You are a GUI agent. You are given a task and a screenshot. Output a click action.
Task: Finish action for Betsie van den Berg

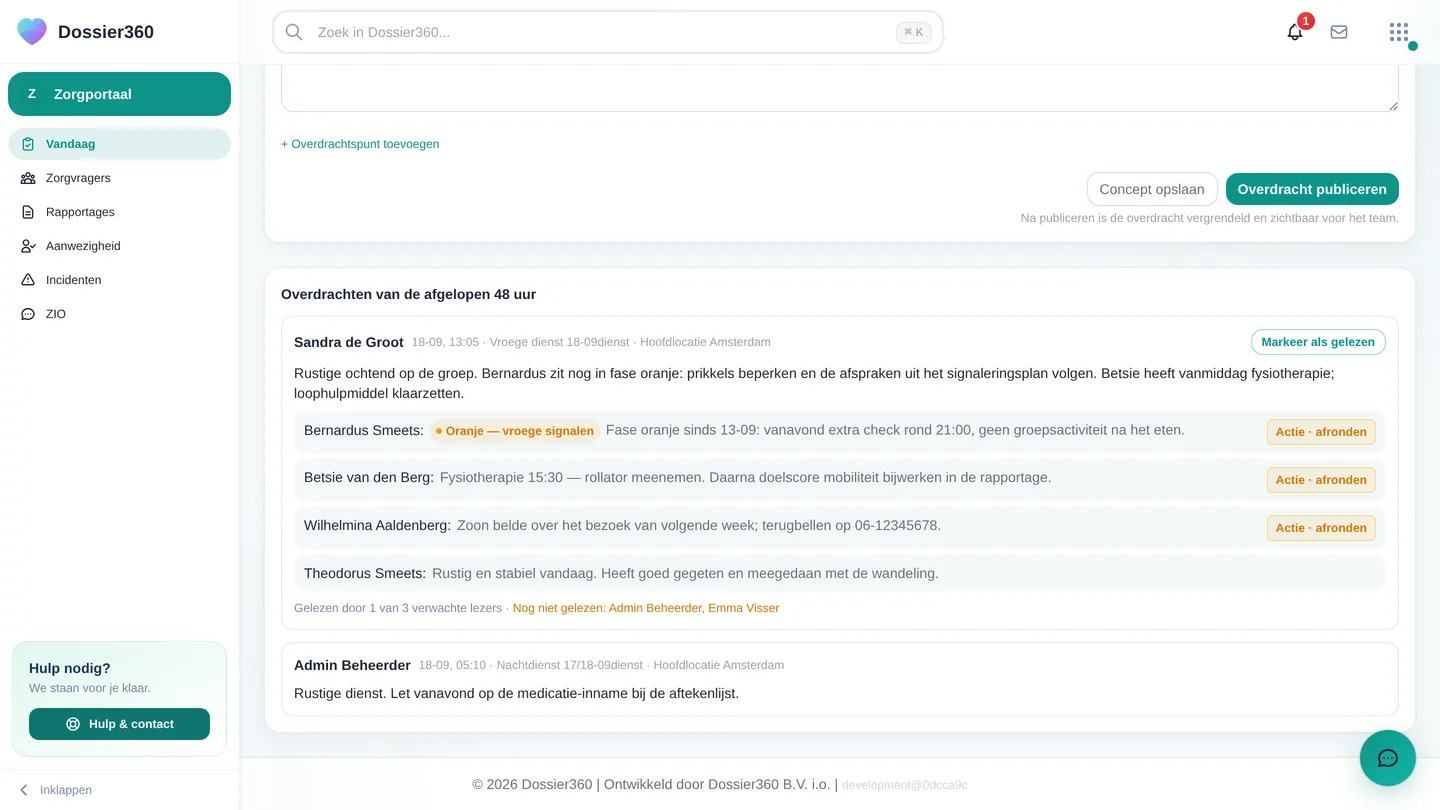tap(1321, 480)
